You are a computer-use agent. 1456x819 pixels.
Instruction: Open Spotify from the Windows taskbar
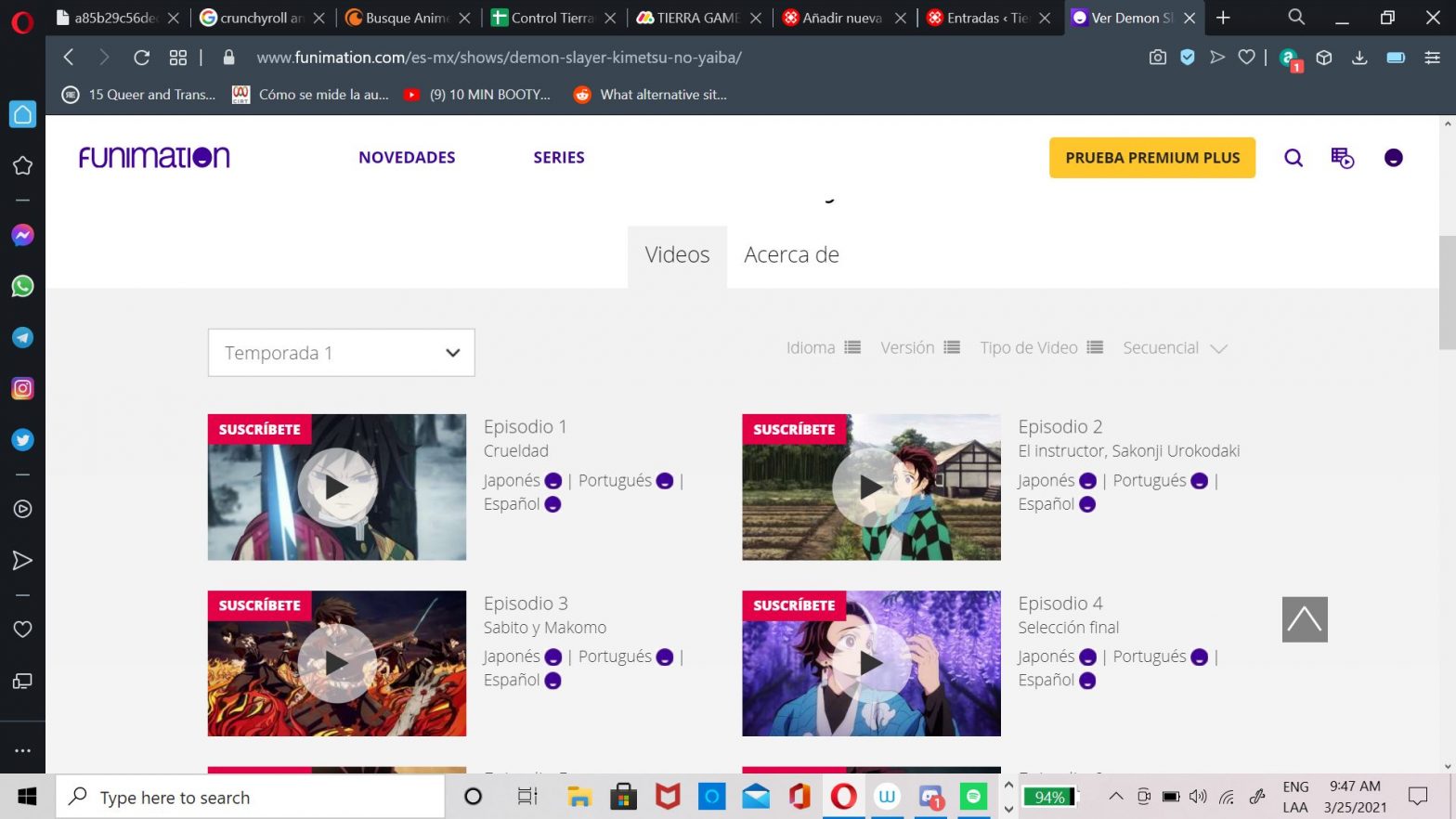(x=973, y=797)
